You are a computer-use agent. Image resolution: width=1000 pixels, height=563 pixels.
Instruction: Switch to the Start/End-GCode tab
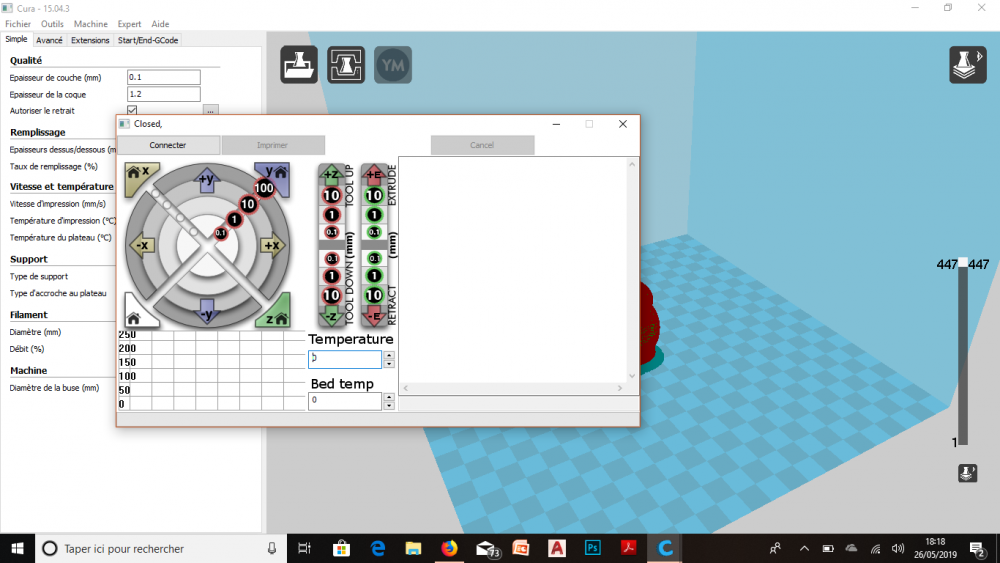click(x=148, y=40)
